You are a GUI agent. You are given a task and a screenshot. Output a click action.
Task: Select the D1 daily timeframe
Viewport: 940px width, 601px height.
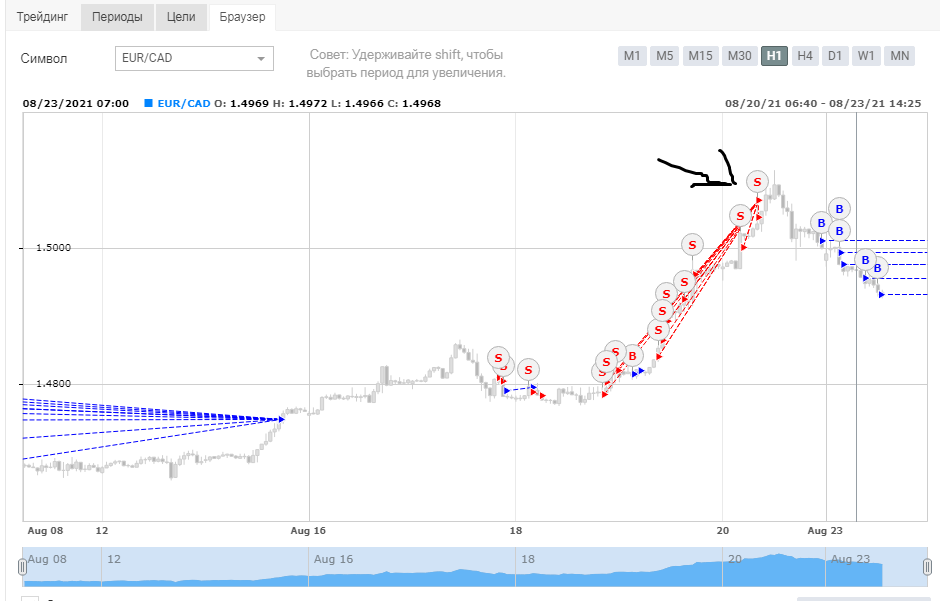(835, 56)
